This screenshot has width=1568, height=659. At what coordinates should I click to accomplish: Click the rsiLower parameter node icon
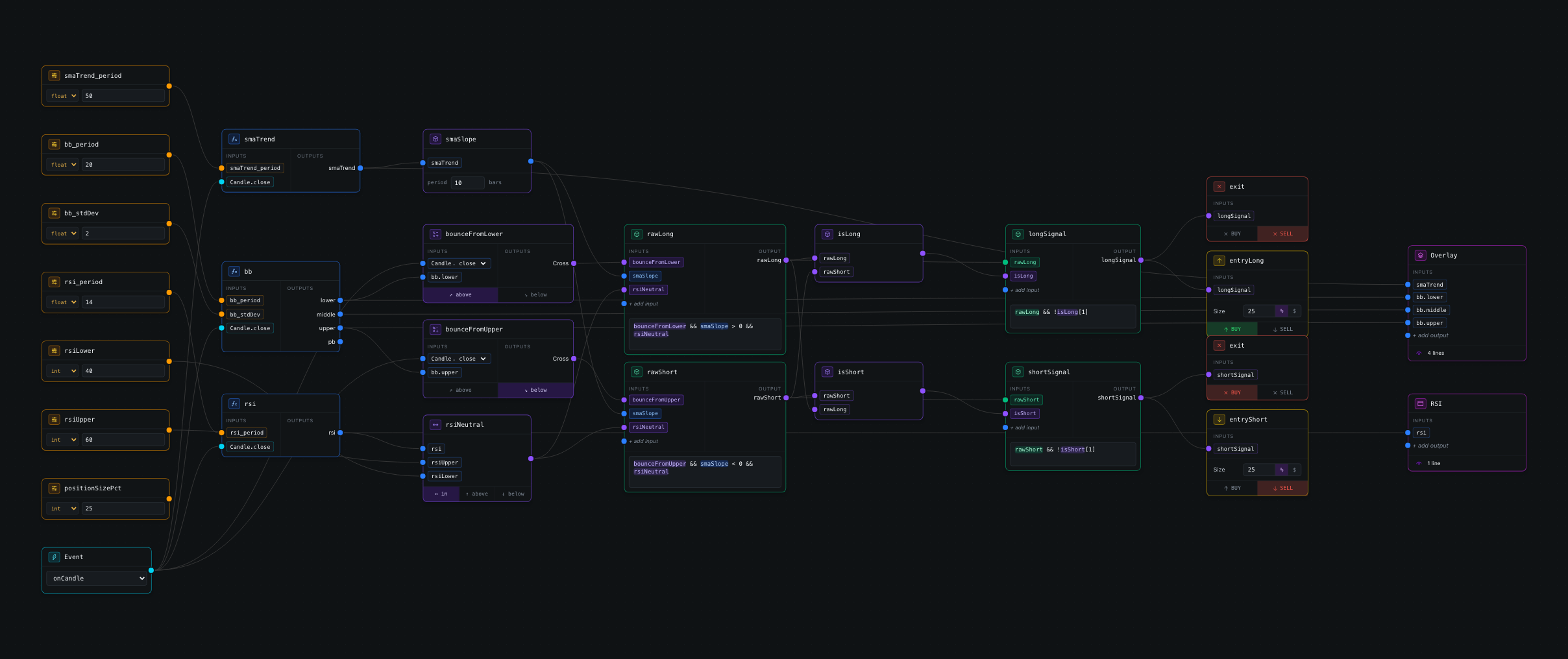(x=55, y=351)
